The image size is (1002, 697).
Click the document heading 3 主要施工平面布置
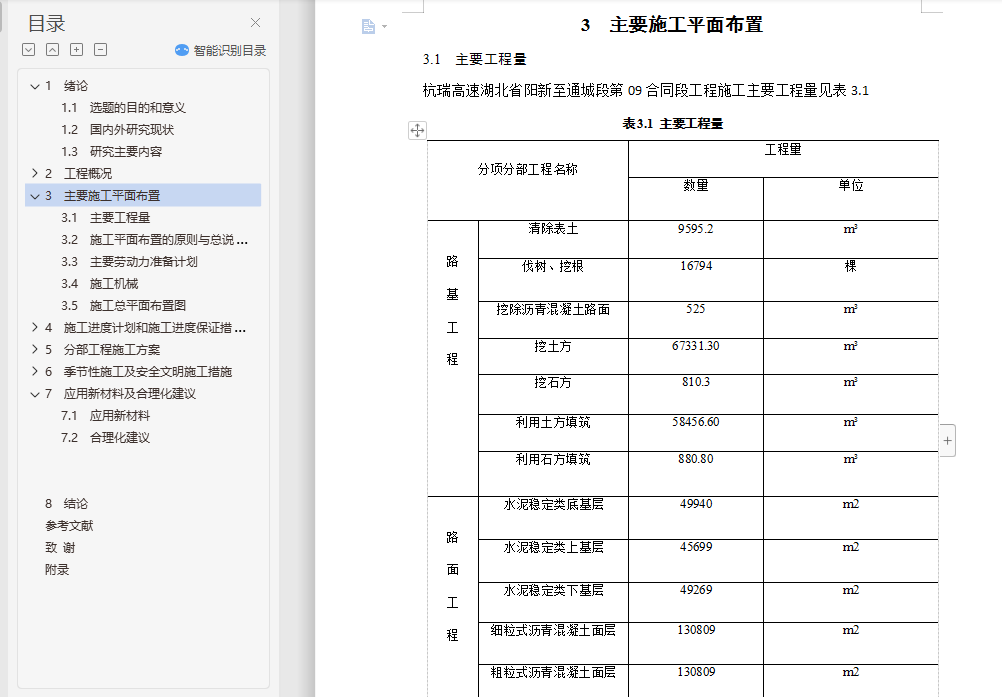pos(672,25)
